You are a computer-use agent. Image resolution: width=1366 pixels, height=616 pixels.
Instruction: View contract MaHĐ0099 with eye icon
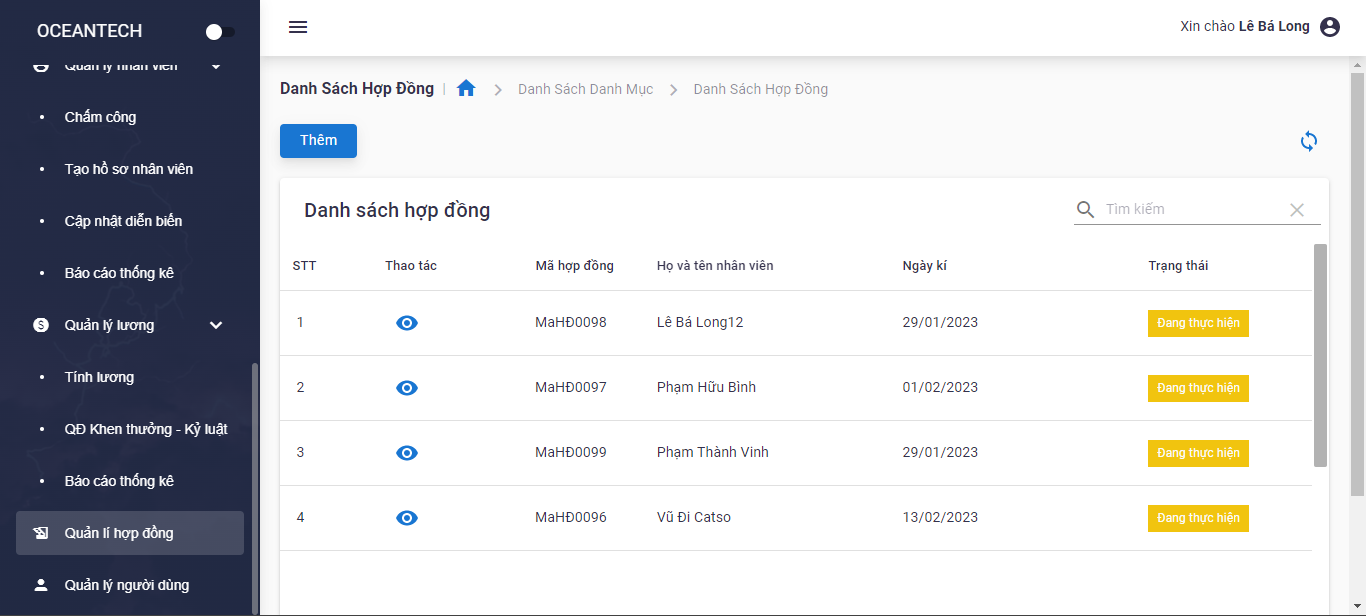pyautogui.click(x=407, y=453)
